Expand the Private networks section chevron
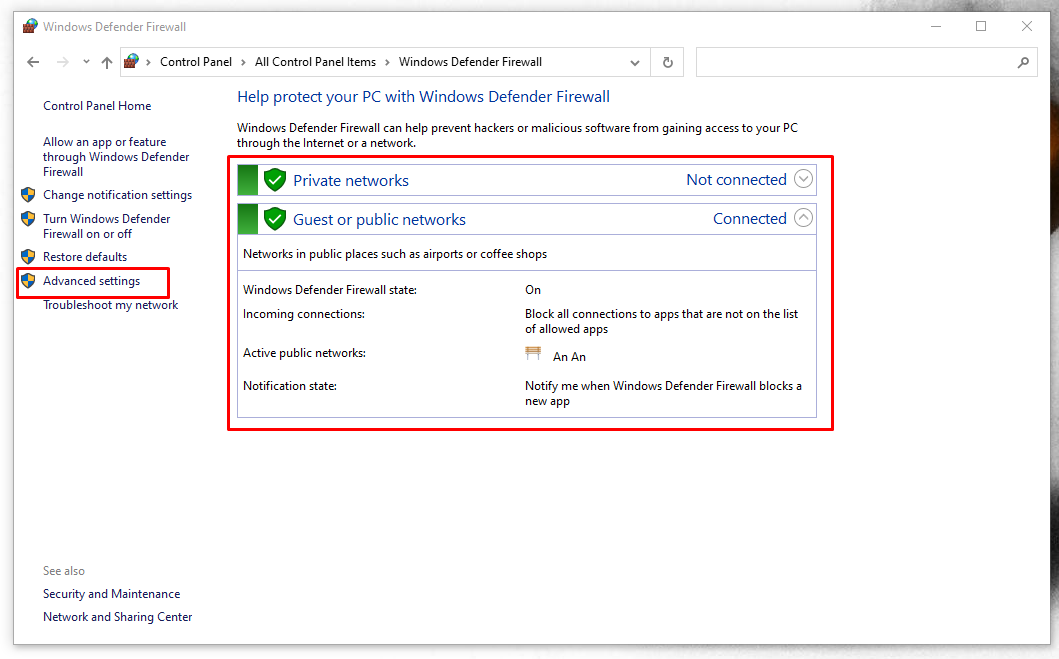 (x=803, y=180)
